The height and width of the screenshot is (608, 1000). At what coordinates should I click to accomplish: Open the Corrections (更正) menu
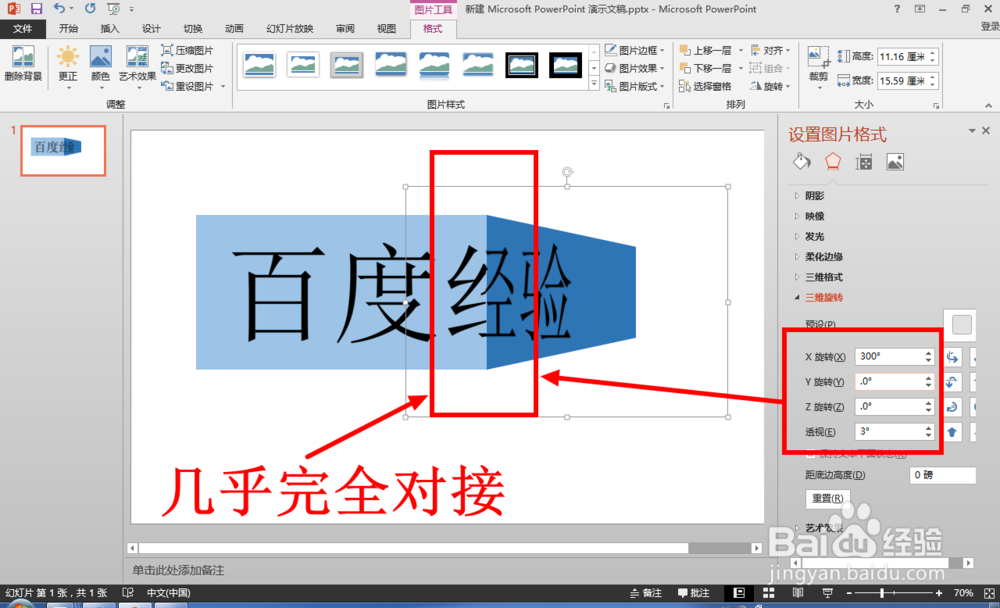pos(68,66)
